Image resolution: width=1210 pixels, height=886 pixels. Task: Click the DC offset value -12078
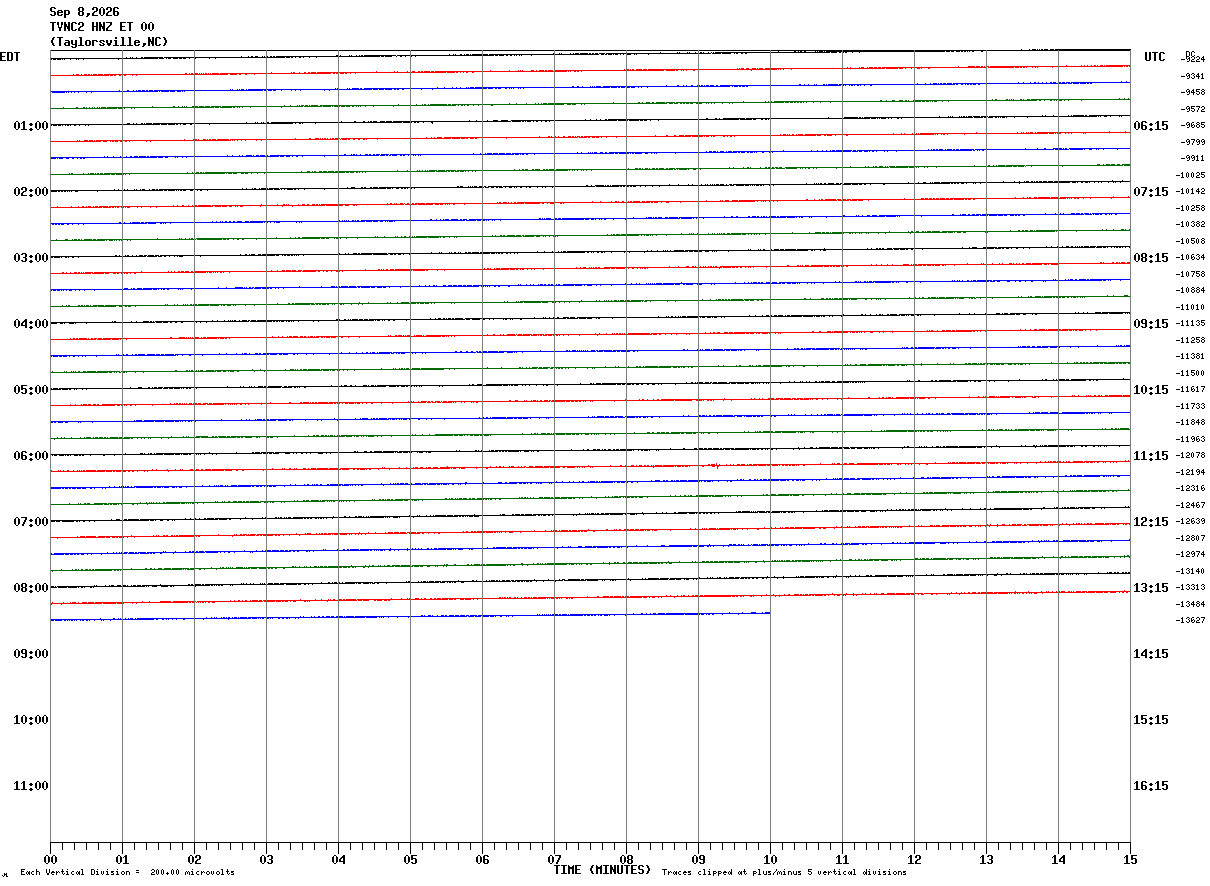1191,456
